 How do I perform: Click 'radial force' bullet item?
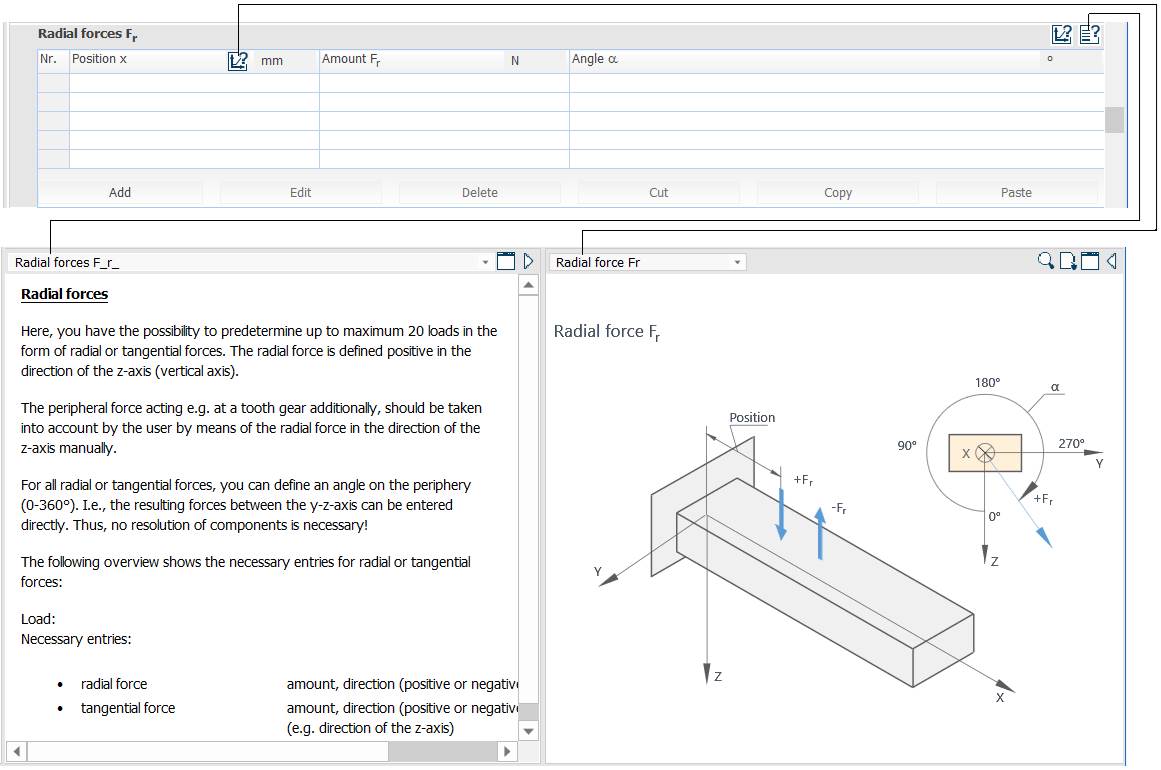(x=114, y=684)
